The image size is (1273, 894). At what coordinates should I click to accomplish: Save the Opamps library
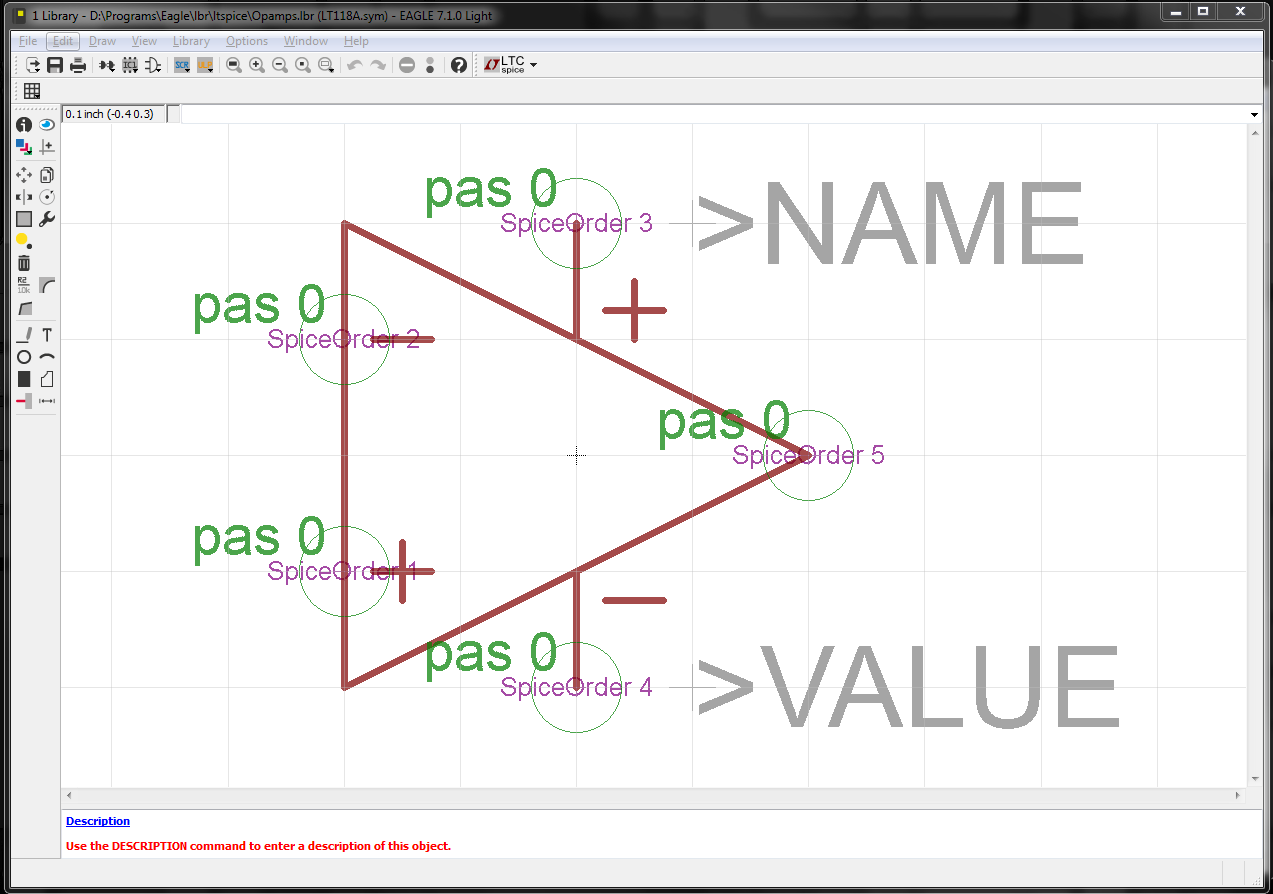click(55, 64)
